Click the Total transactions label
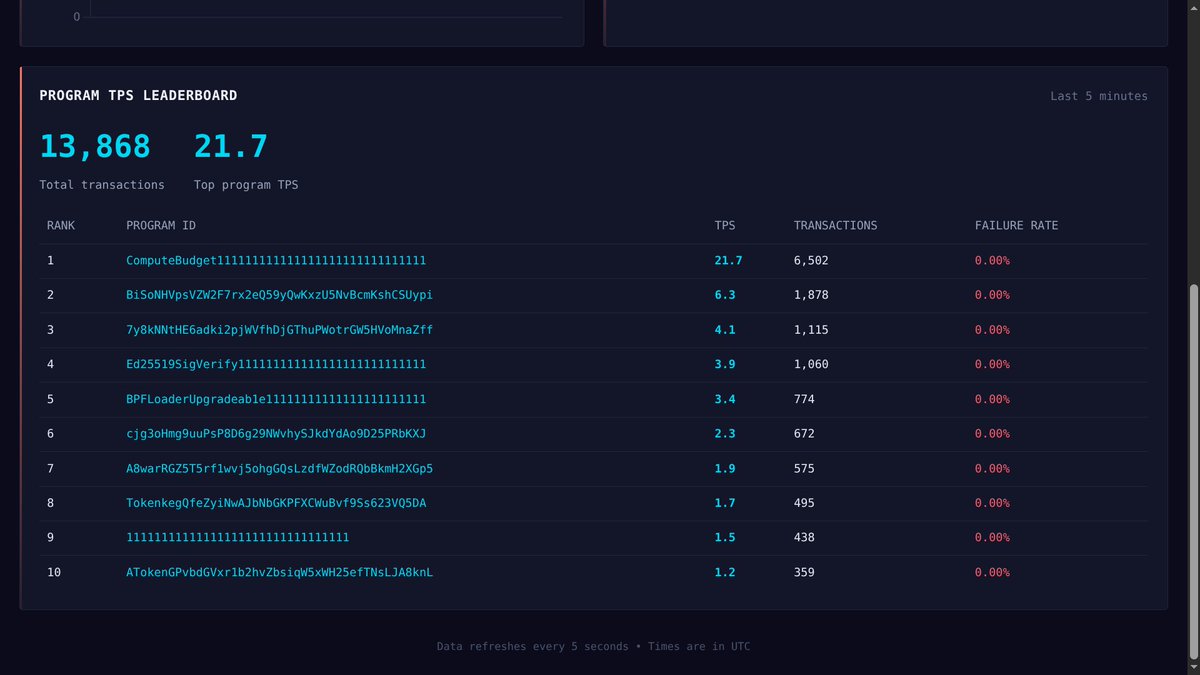This screenshot has width=1200, height=675. (x=102, y=185)
